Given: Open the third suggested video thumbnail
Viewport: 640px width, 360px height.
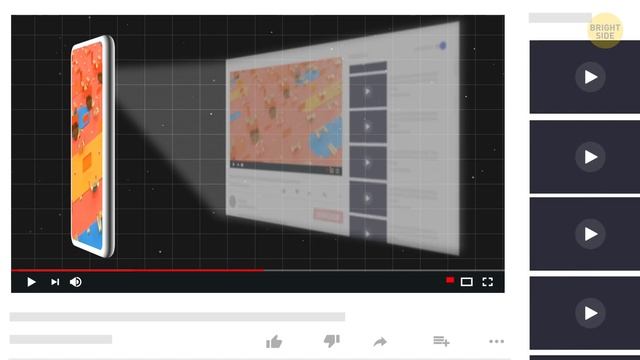Looking at the screenshot, I should [x=585, y=234].
